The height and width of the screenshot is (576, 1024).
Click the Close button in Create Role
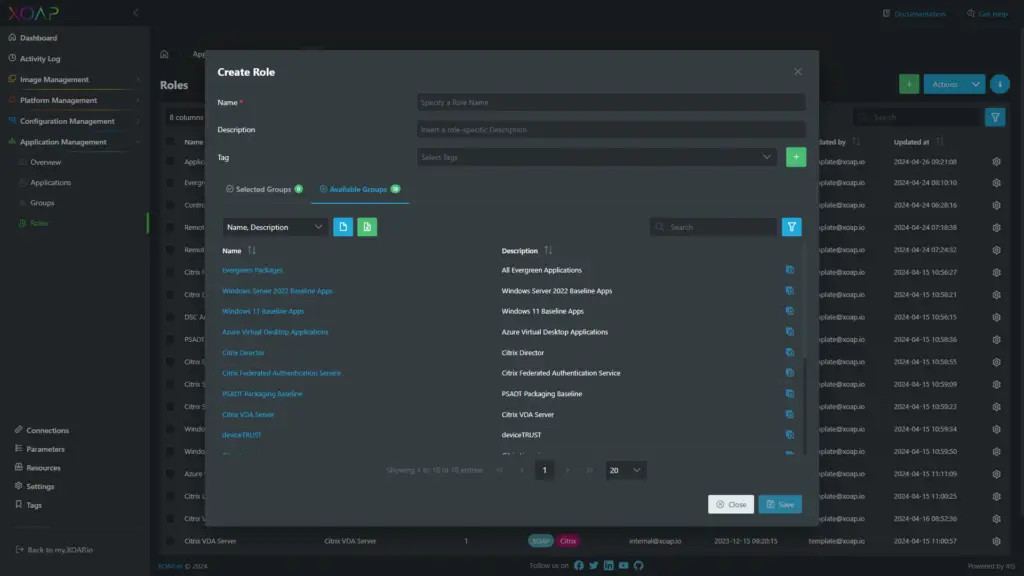731,504
